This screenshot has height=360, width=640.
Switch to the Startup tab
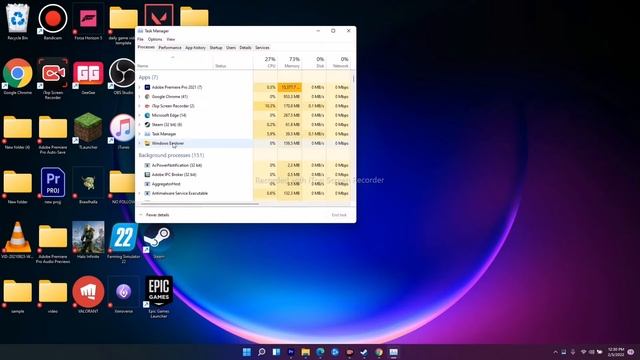coord(216,48)
